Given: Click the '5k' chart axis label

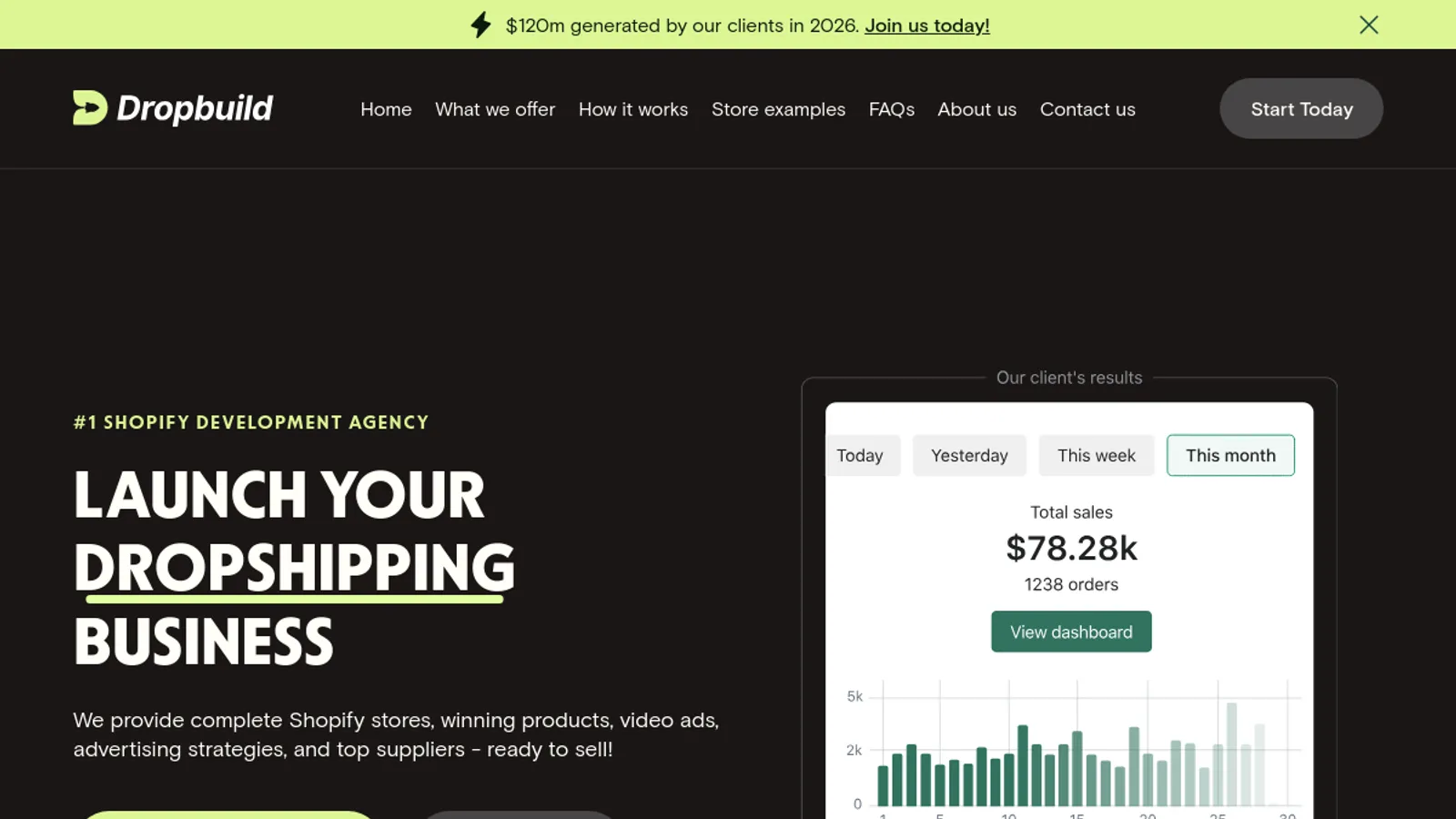Looking at the screenshot, I should point(854,696).
